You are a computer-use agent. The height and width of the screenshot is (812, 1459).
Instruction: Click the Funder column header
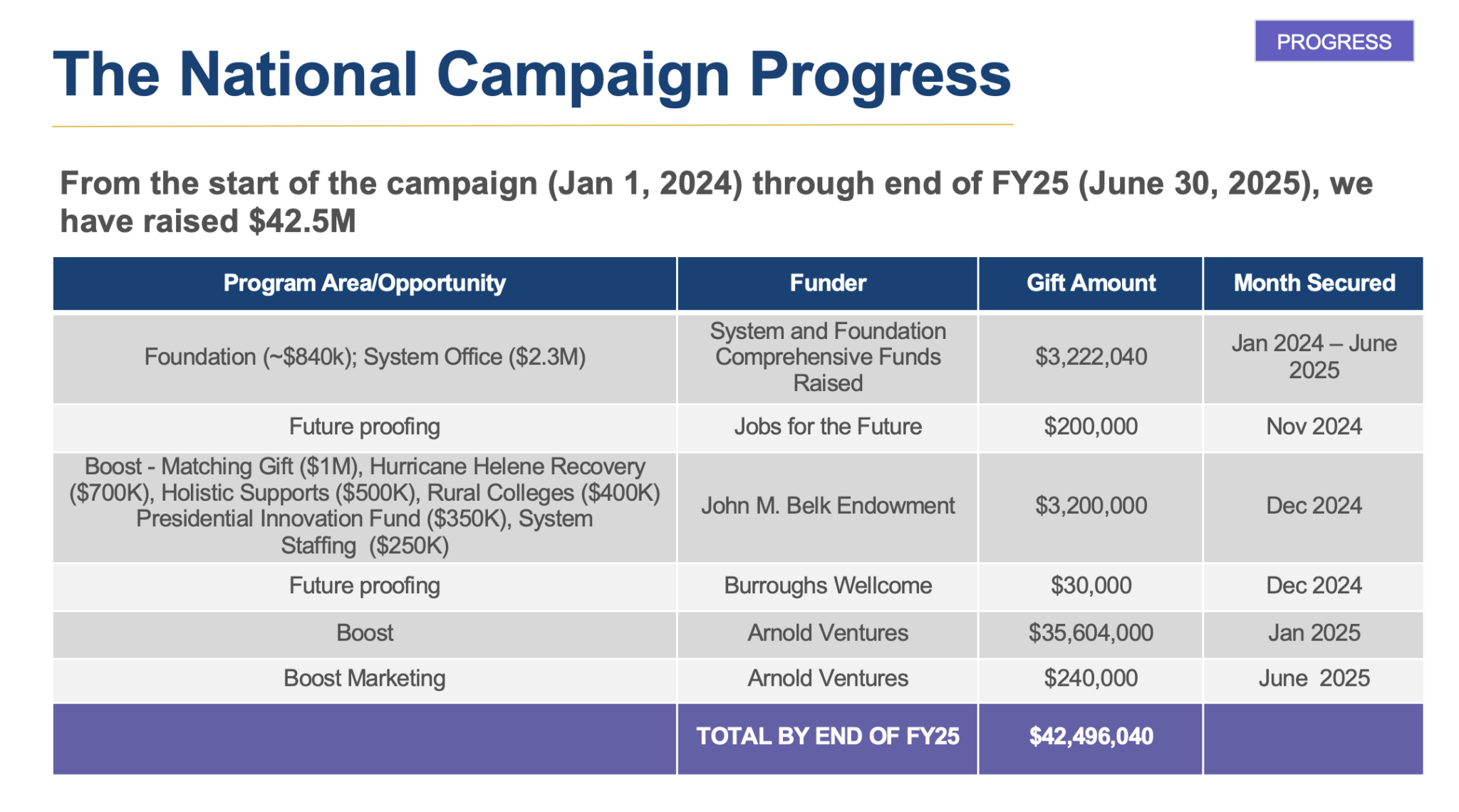pos(828,283)
